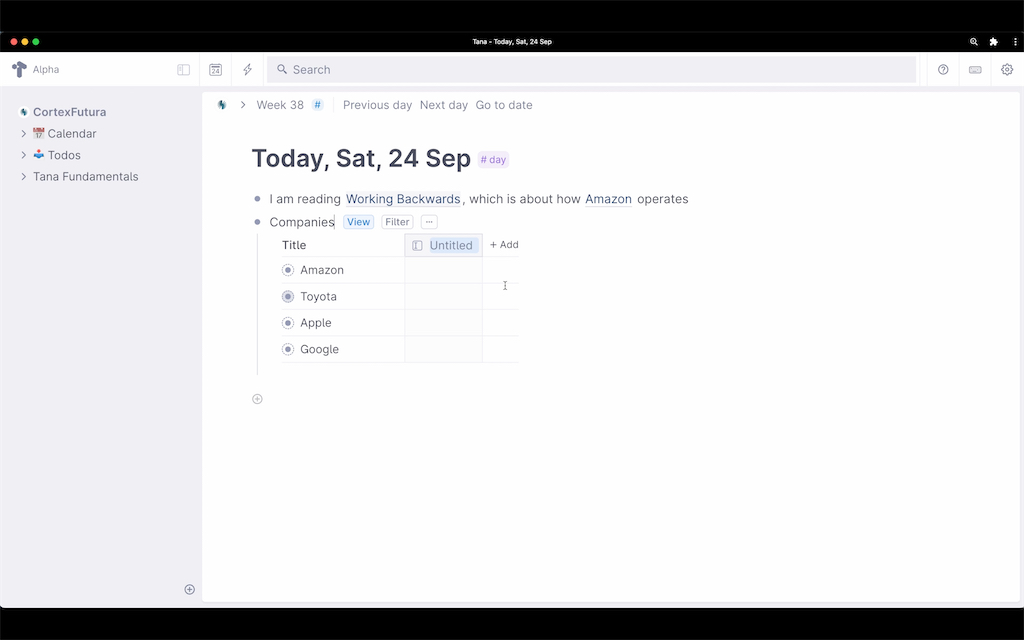Open the browser three-dot menu
This screenshot has height=640, width=1024.
click(1015, 42)
